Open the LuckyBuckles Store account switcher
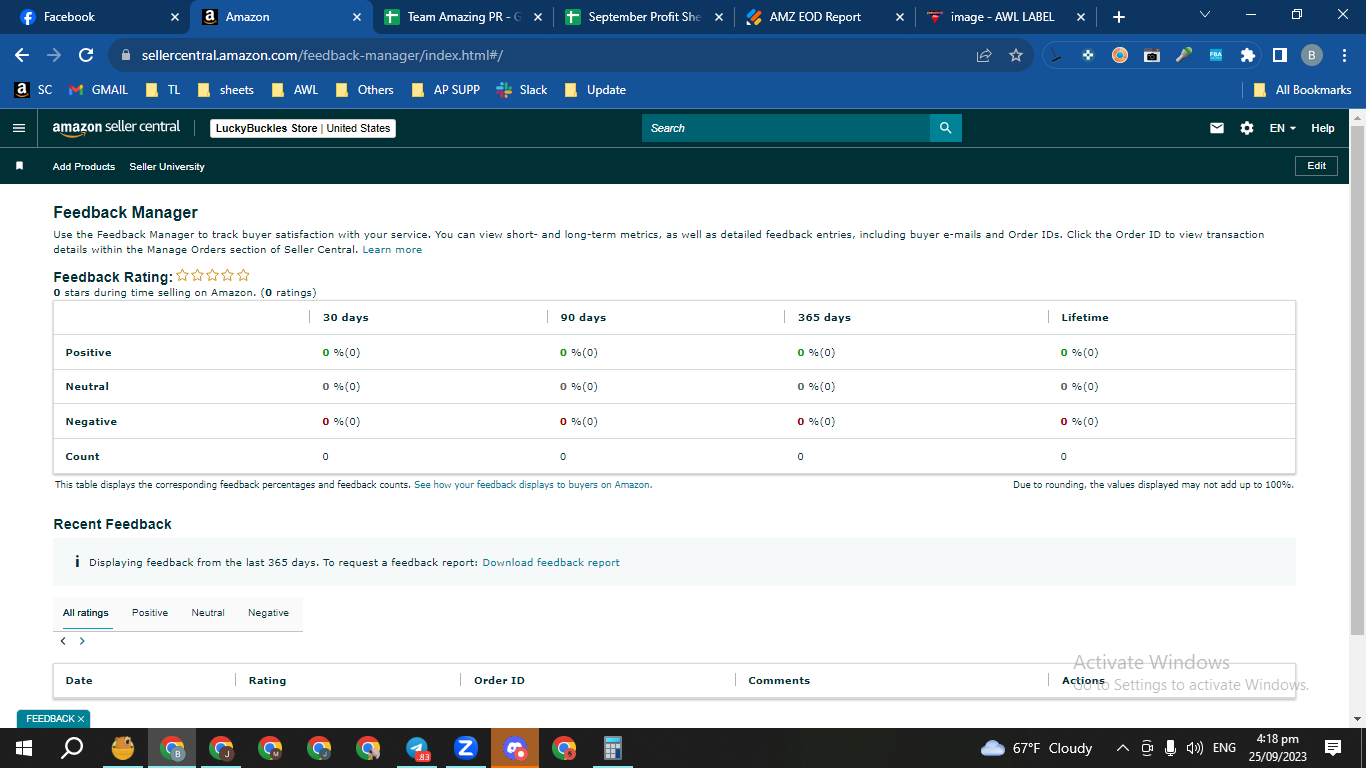This screenshot has width=1366, height=768. [303, 128]
